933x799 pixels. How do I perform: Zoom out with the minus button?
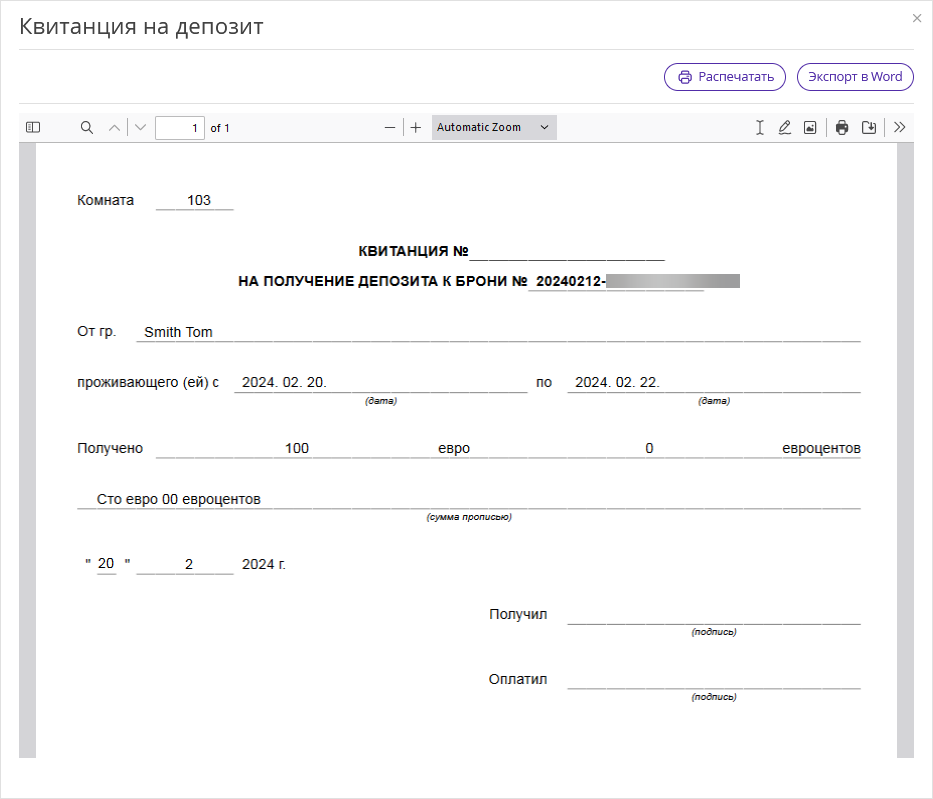point(390,127)
